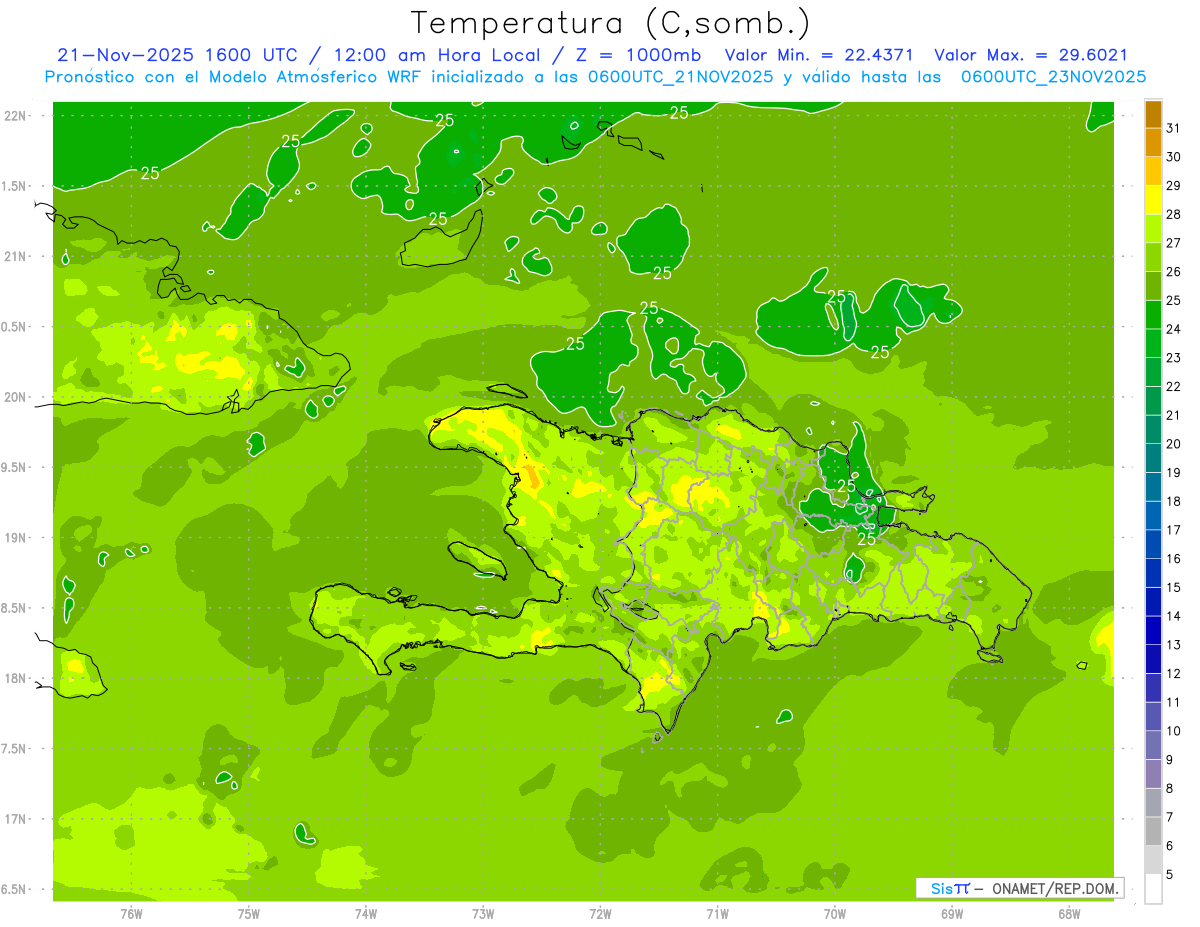The height and width of the screenshot is (927, 1200).
Task: Select the "21-Nov-2025 1600 UTC" date text
Action: 179,55
